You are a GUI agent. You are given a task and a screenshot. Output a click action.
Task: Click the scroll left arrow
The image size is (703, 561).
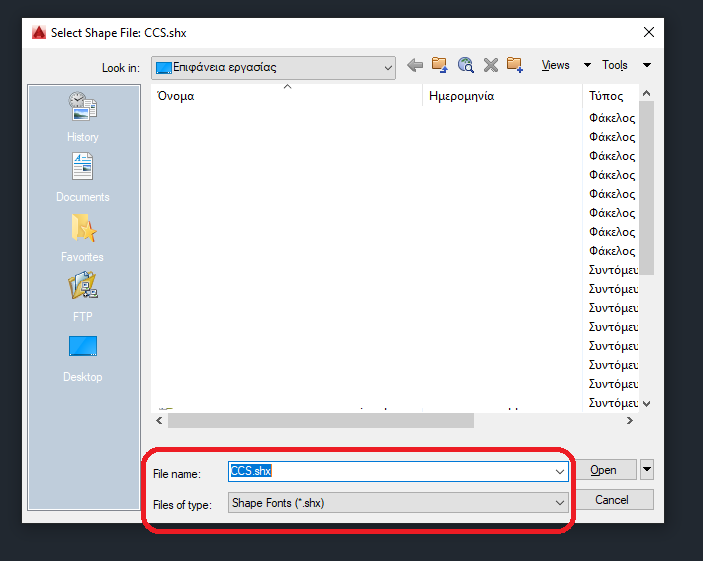(159, 421)
